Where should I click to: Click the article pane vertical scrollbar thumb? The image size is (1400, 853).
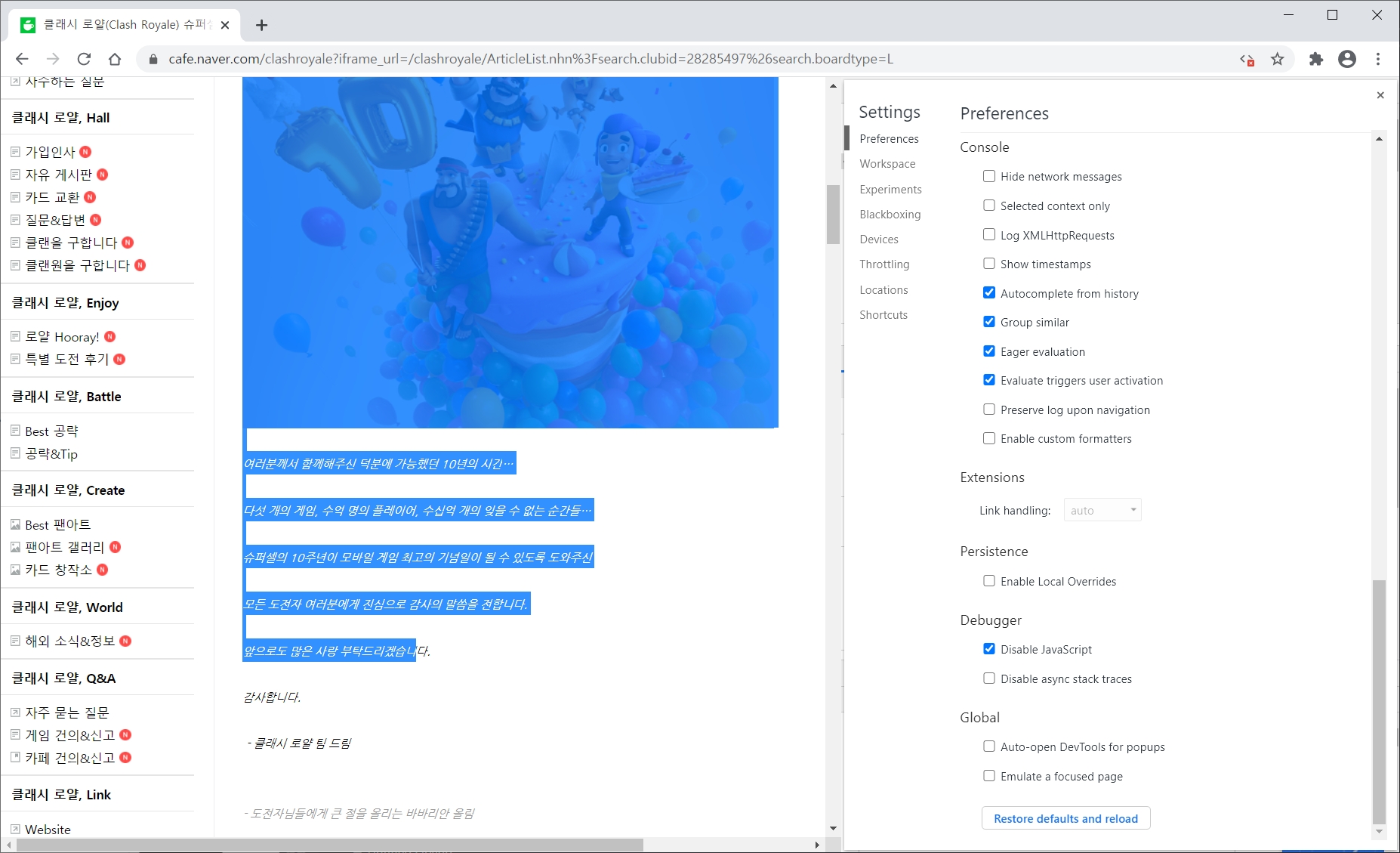(x=833, y=215)
